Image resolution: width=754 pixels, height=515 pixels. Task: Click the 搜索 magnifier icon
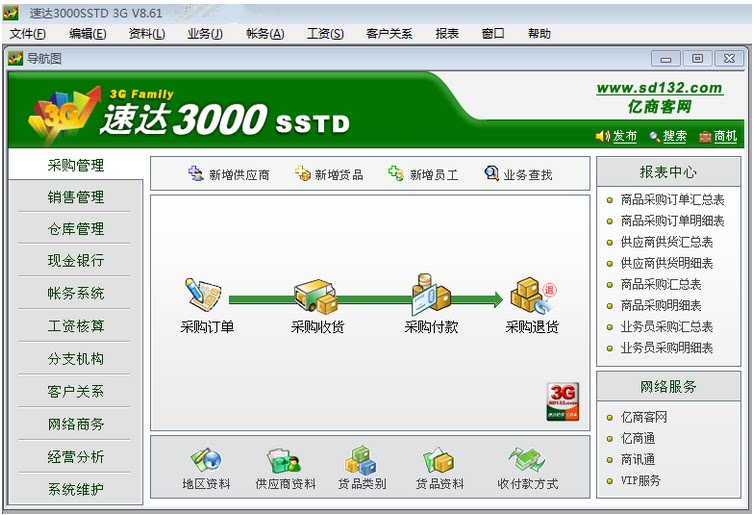coord(654,137)
